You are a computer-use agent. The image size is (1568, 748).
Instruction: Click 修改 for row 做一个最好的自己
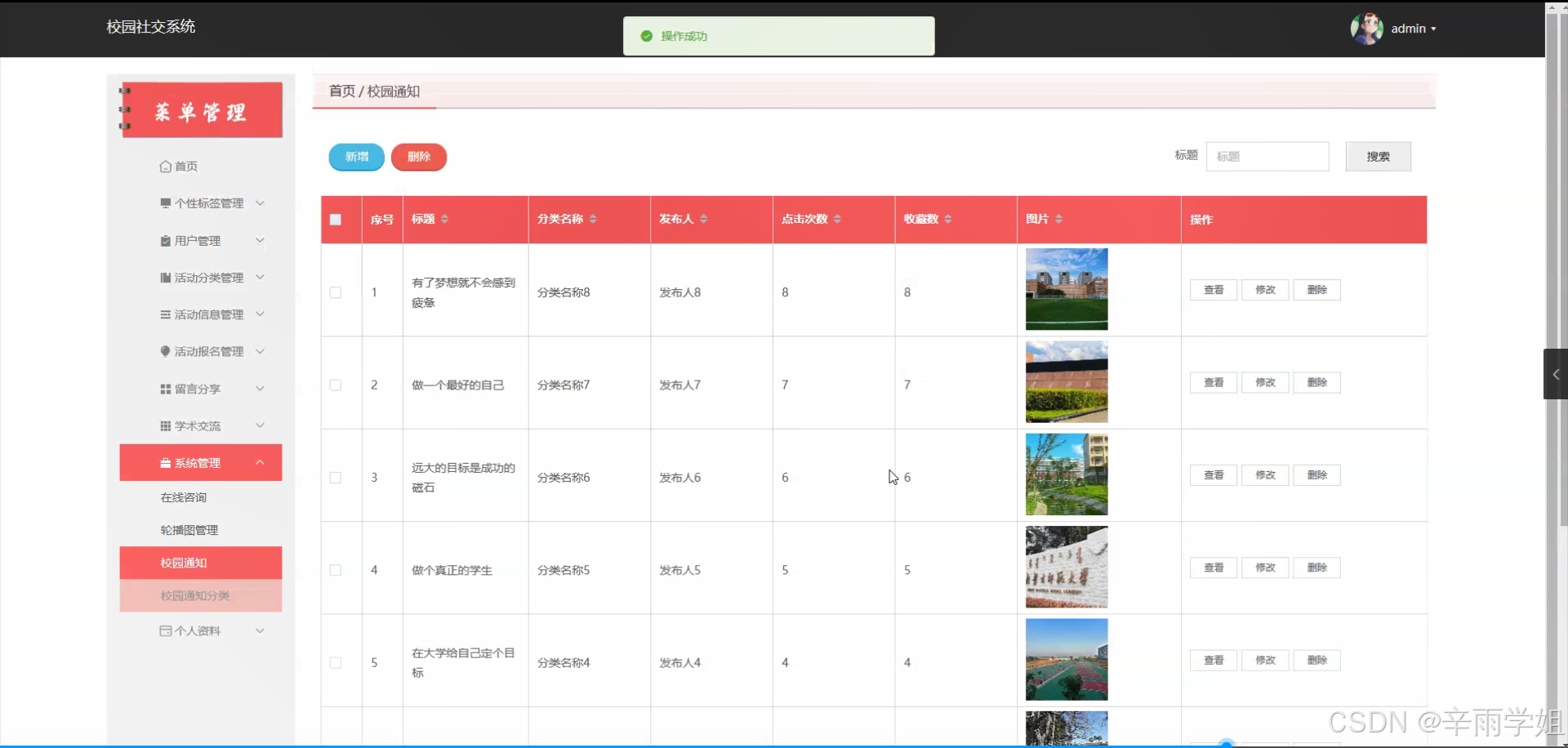click(x=1265, y=382)
